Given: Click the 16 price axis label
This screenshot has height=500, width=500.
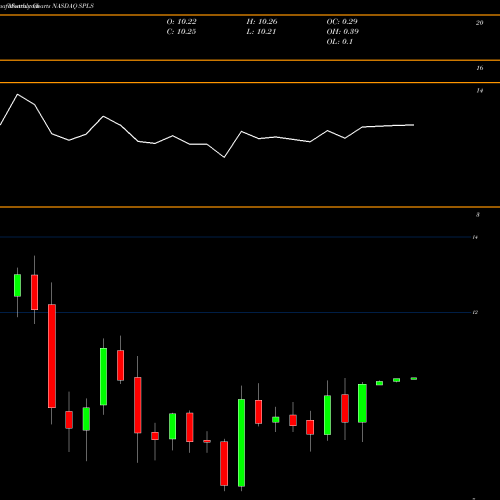Looking at the screenshot, I should point(479,68).
